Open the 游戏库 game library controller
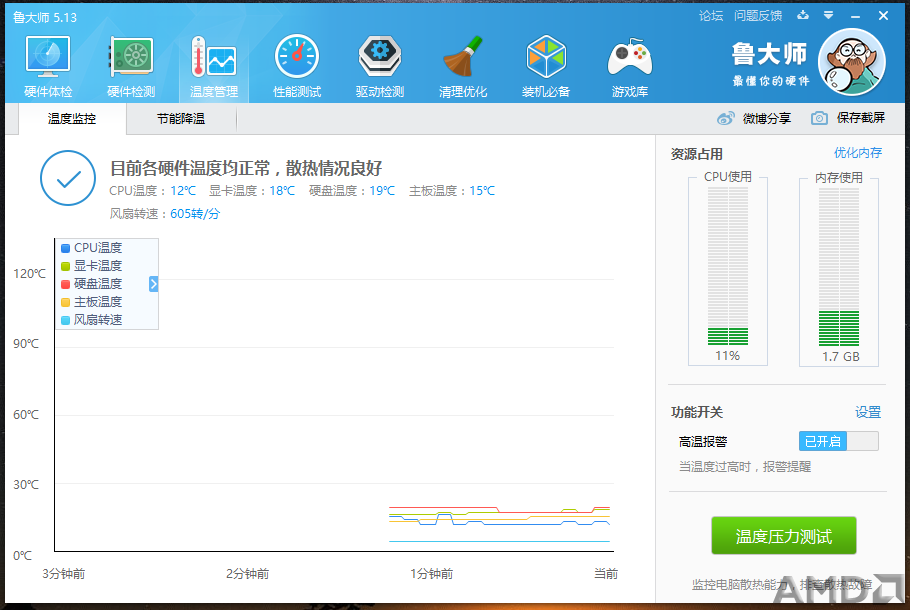 (x=630, y=66)
